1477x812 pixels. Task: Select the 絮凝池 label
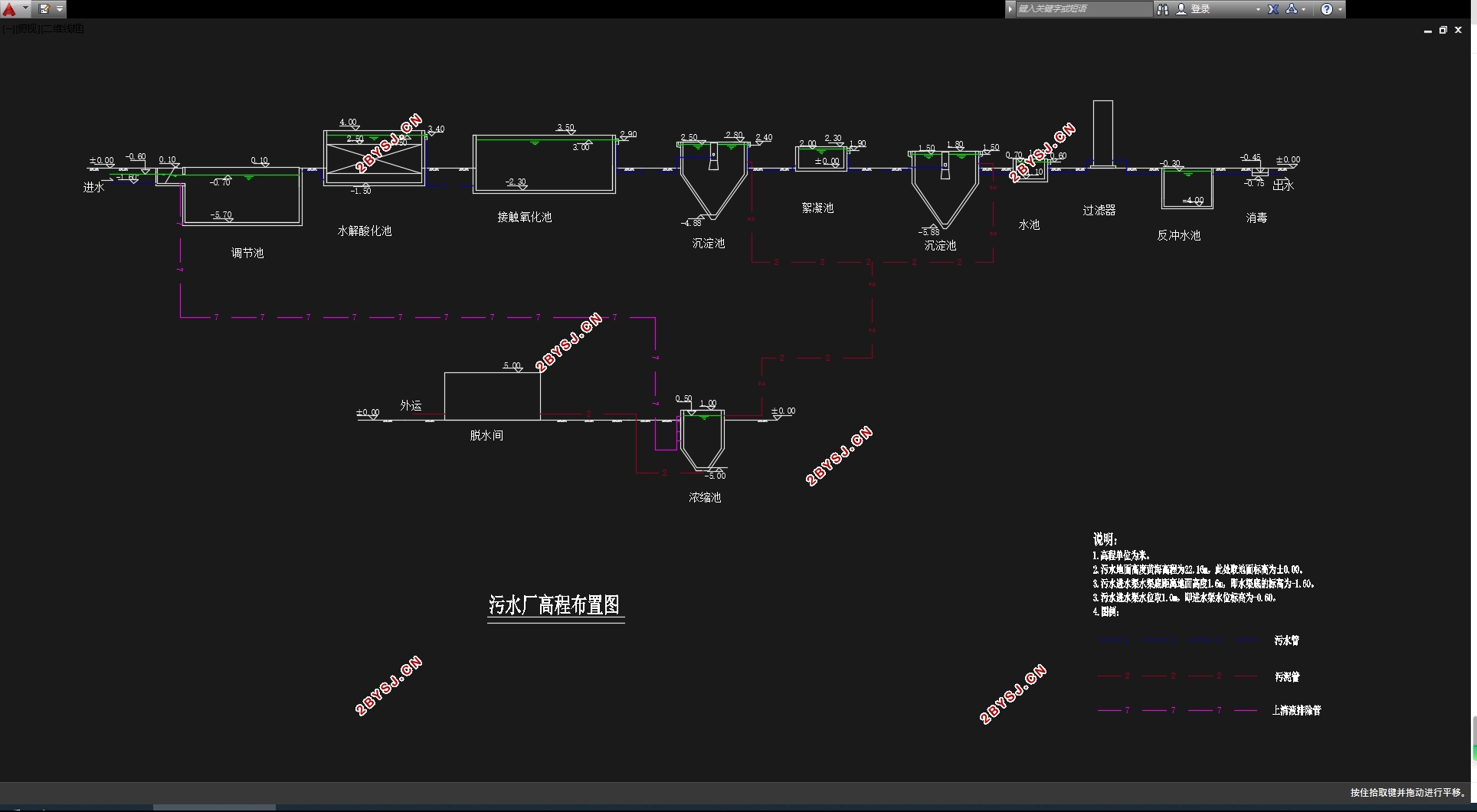817,208
